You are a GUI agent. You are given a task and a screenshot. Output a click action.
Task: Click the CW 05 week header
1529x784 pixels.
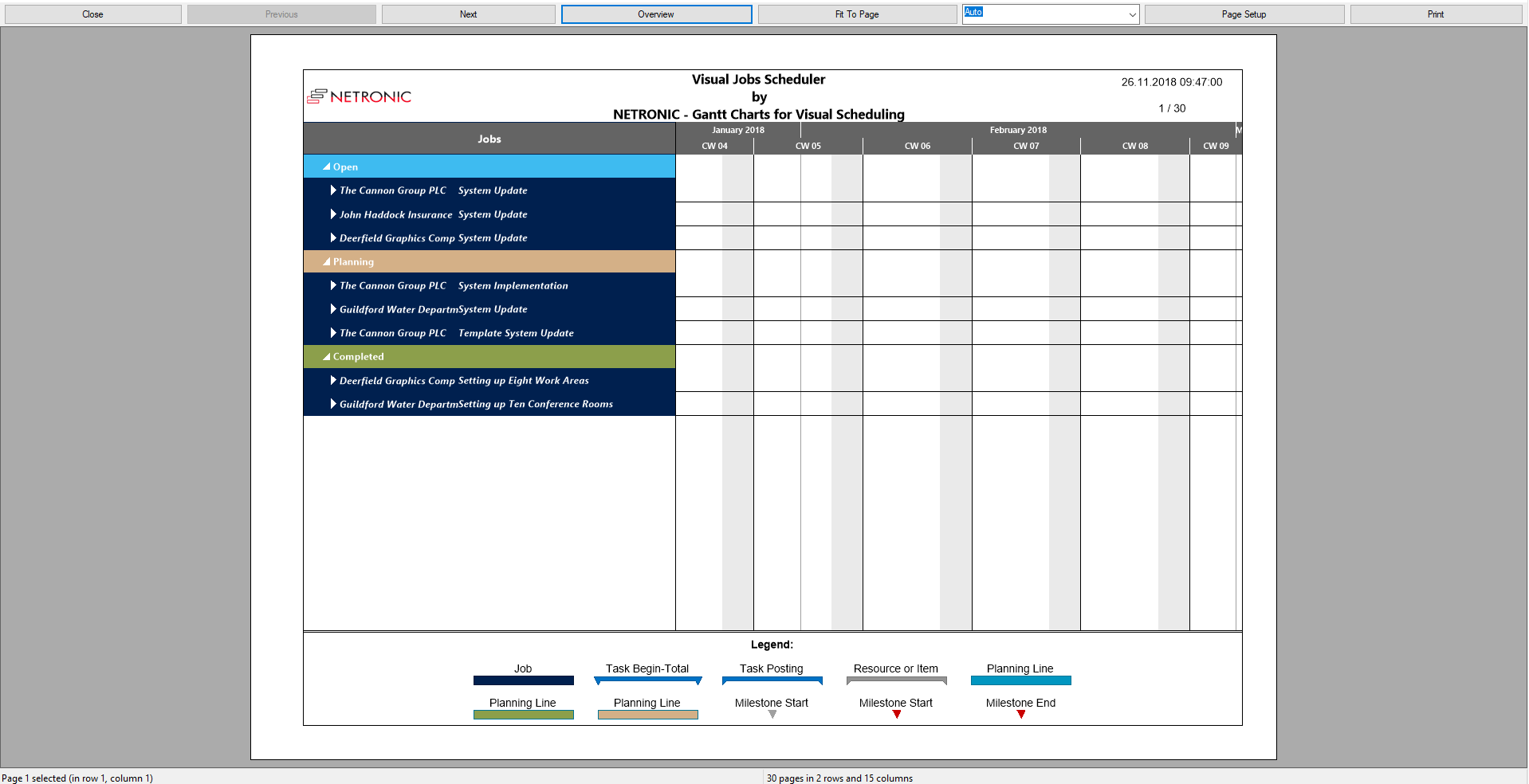[x=808, y=146]
